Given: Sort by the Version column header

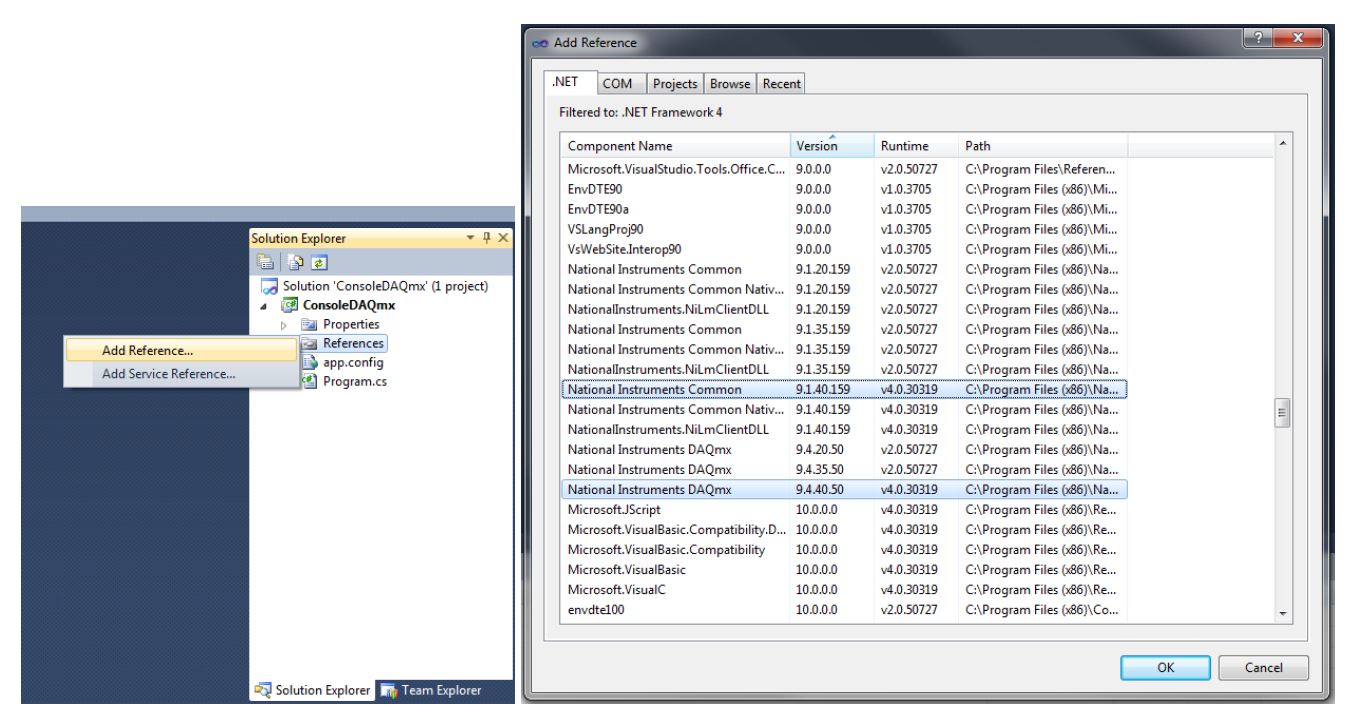Looking at the screenshot, I should [x=832, y=145].
